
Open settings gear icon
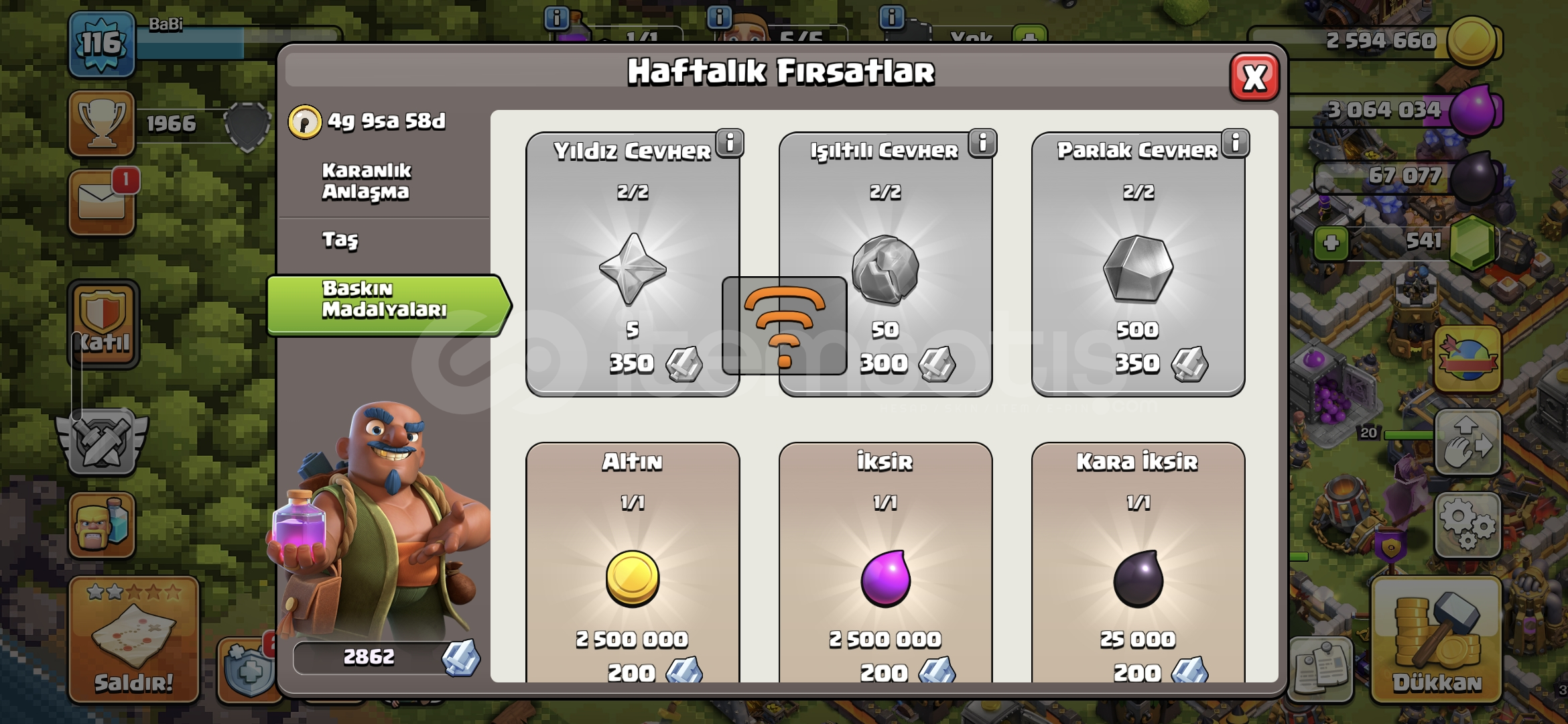(x=1467, y=525)
